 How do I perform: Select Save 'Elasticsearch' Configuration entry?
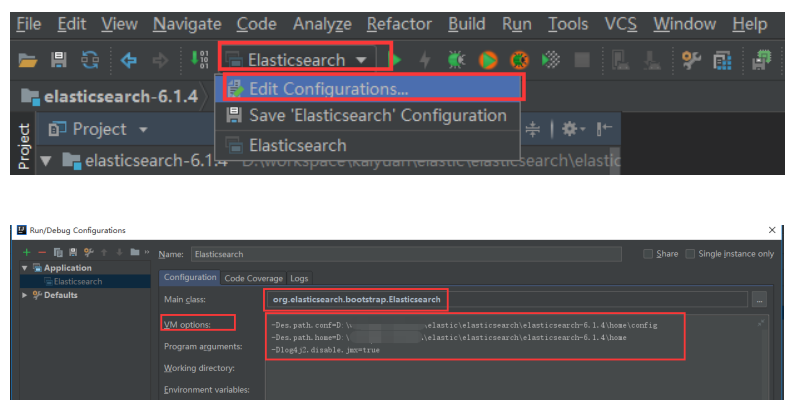(368, 116)
